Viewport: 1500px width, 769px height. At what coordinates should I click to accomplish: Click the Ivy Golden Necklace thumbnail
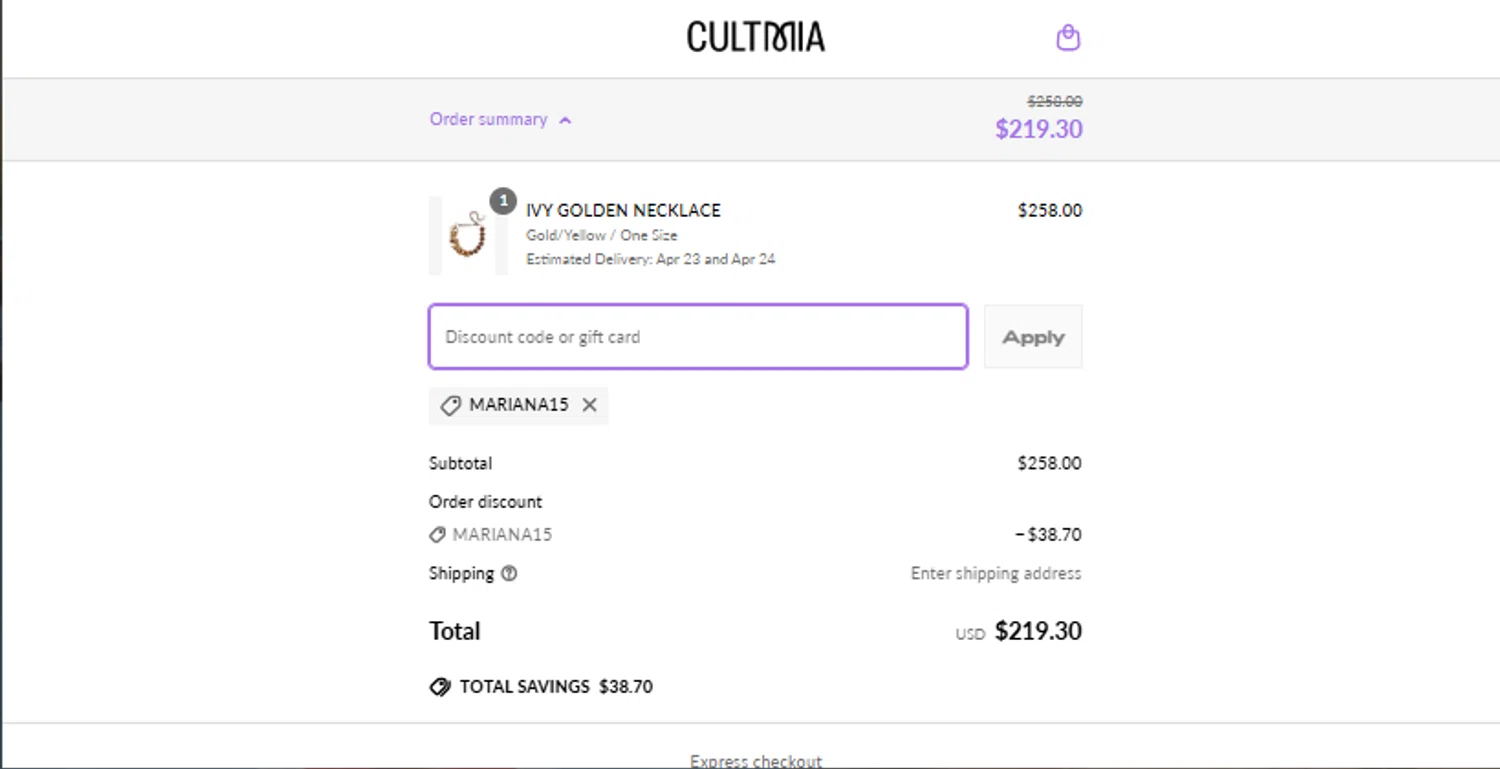click(467, 236)
